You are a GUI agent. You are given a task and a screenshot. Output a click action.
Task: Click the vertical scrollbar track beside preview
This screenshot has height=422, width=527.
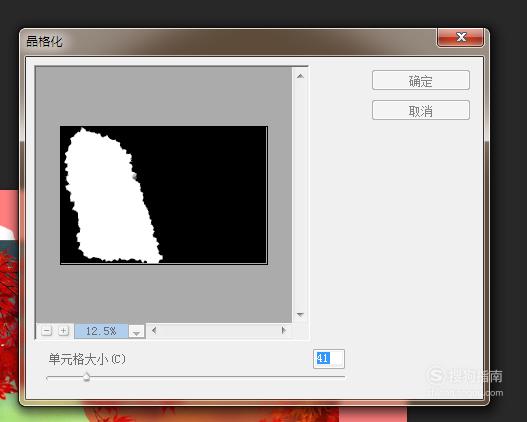pyautogui.click(x=300, y=195)
